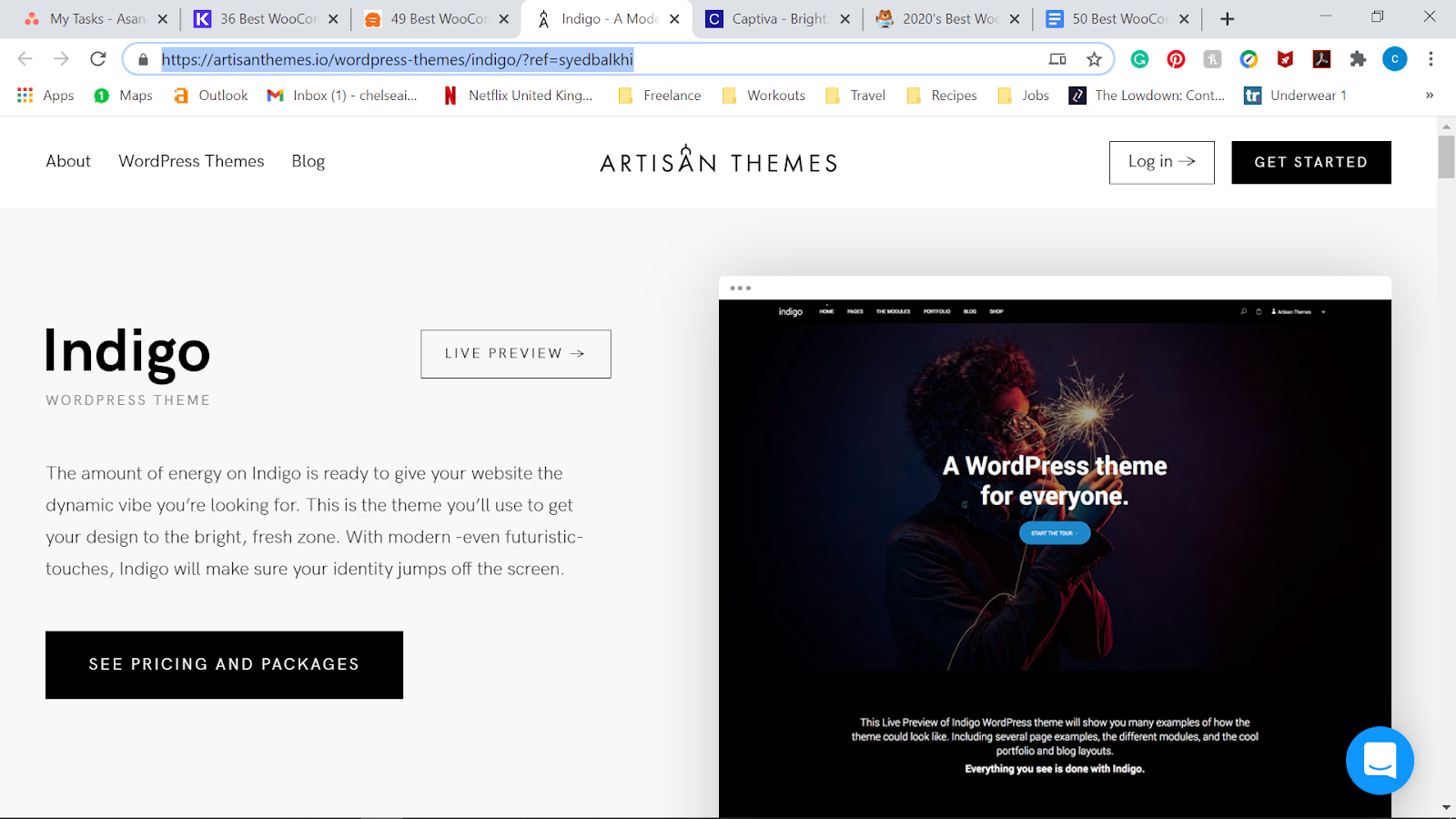Screen dimensions: 1456x819
Task: Open the Travel bookmarks folder
Action: pyautogui.click(x=855, y=96)
